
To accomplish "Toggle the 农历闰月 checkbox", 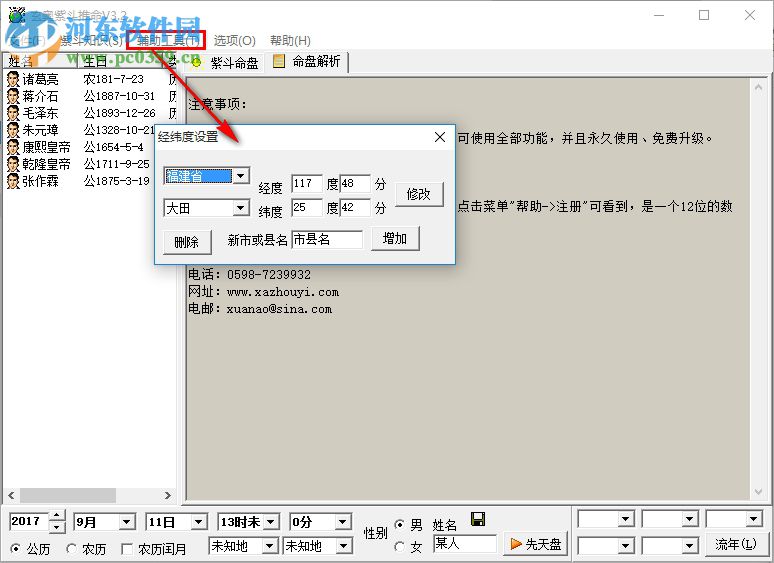I will (127, 549).
